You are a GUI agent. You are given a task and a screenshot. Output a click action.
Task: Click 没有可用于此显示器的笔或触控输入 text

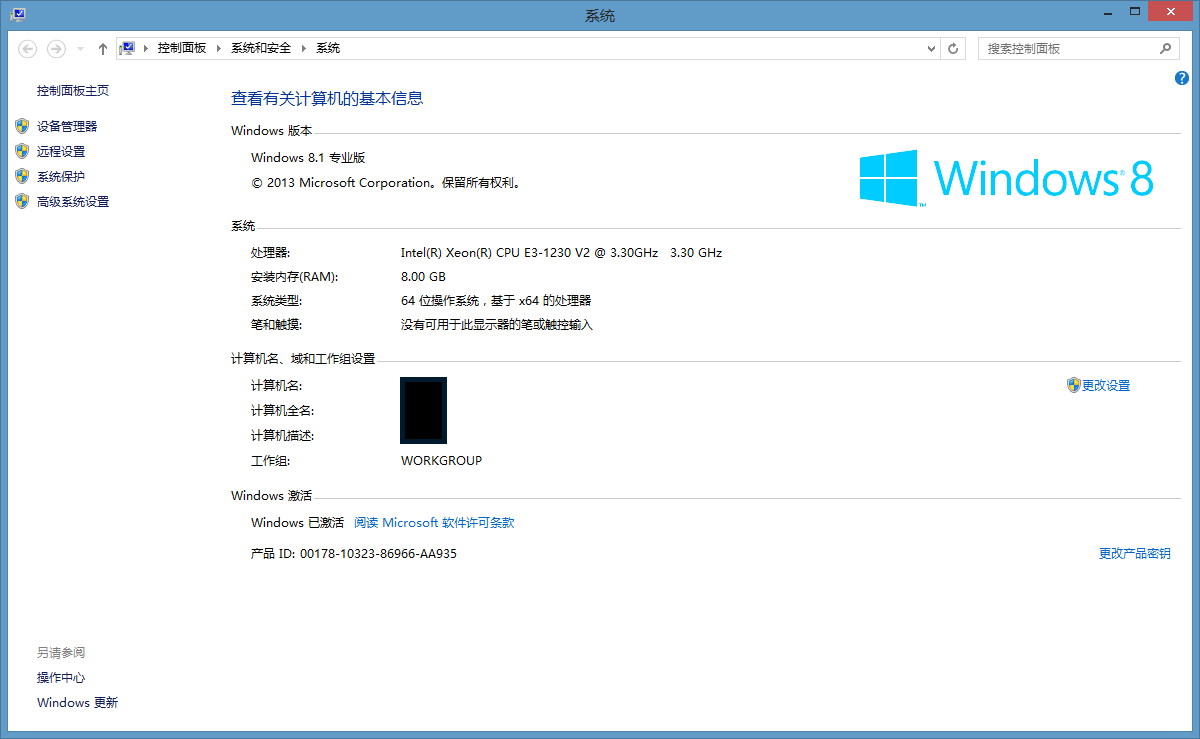pyautogui.click(x=497, y=324)
